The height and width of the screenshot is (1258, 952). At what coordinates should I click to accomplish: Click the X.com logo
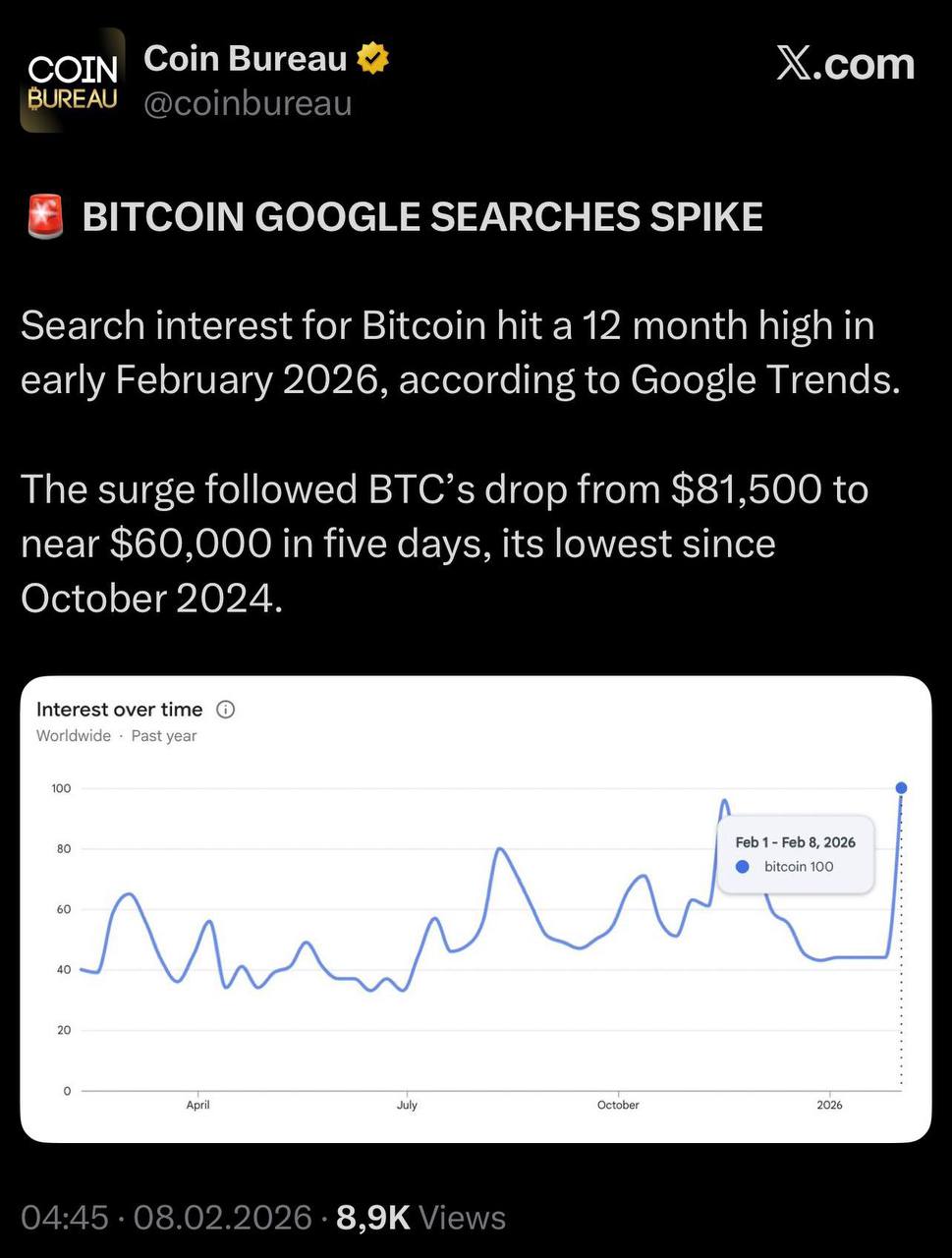[845, 64]
